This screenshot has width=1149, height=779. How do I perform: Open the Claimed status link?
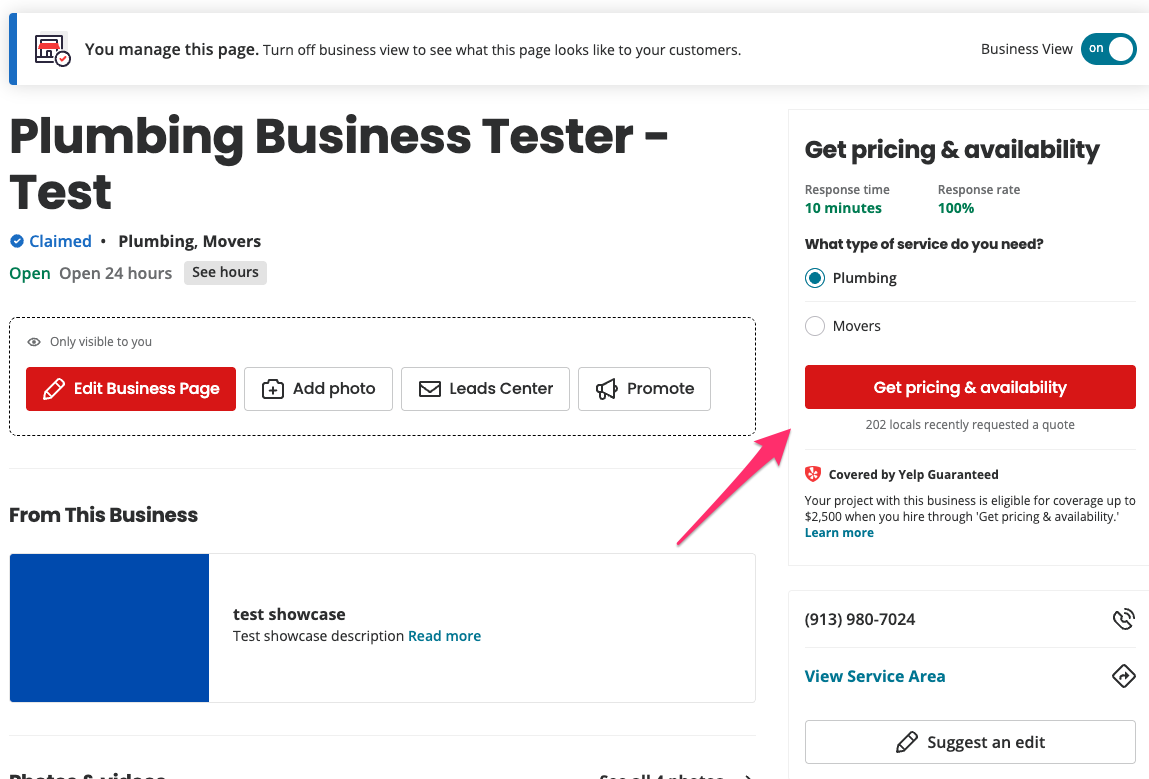(x=60, y=241)
